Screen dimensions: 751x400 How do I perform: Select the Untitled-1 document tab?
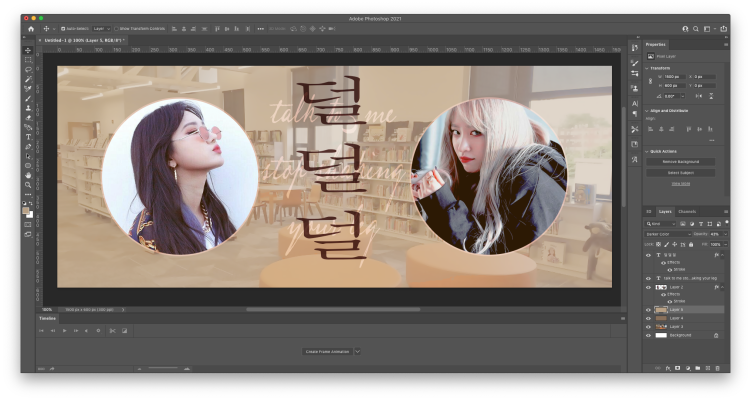click(84, 41)
